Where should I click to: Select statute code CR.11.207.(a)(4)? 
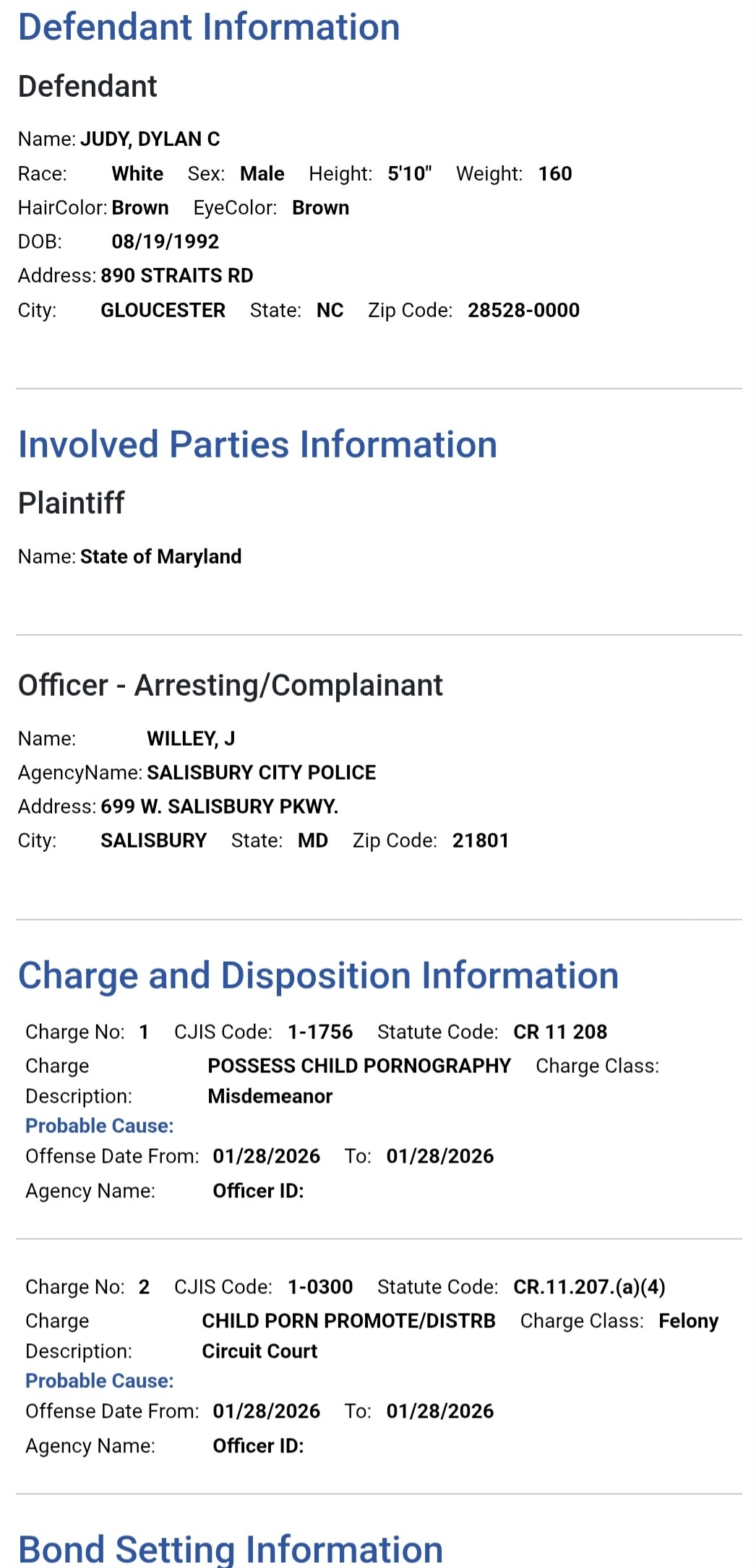[589, 1287]
